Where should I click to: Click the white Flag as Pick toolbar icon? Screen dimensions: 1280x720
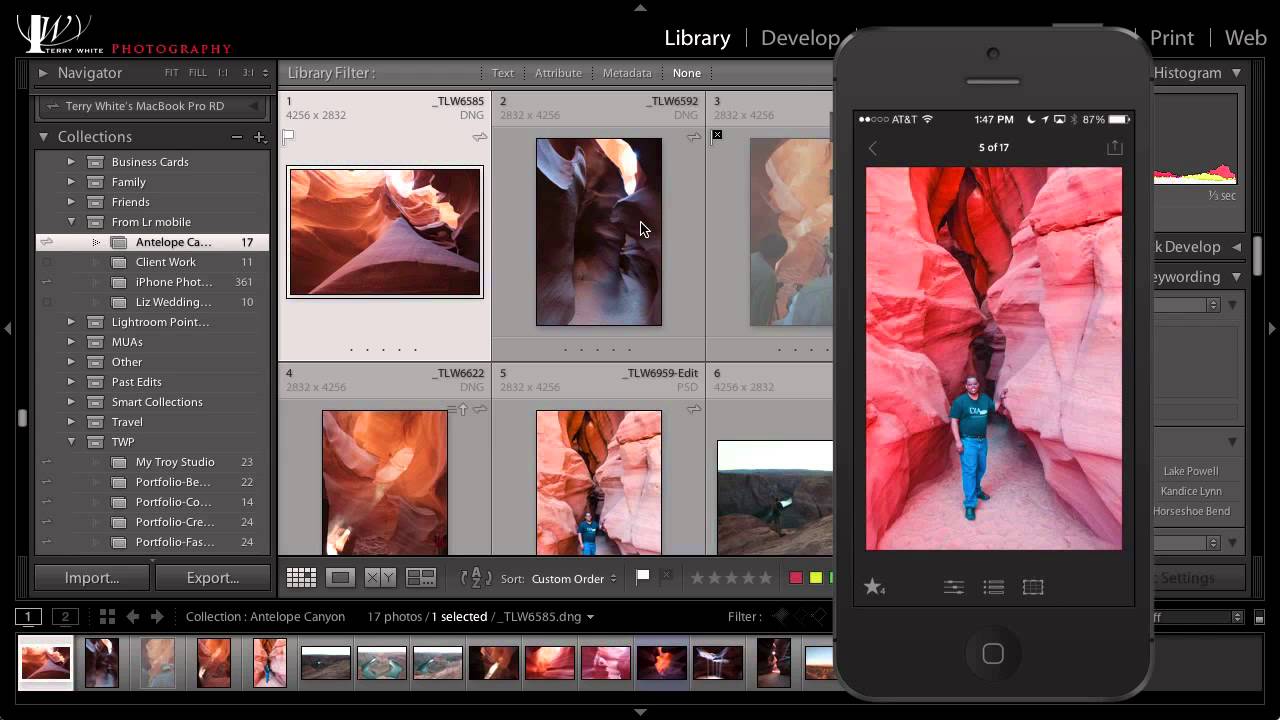pyautogui.click(x=643, y=577)
